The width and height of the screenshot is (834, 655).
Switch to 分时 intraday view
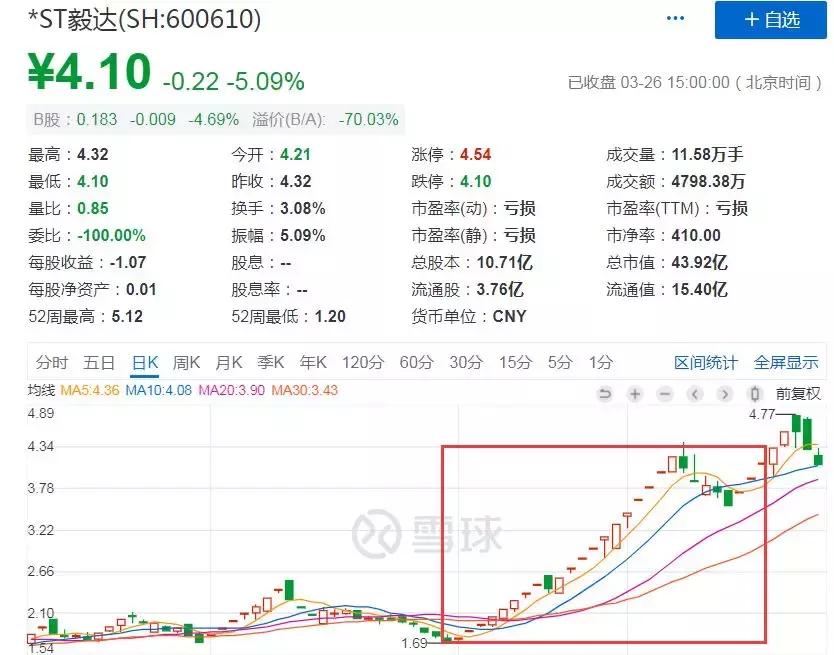coord(53,363)
